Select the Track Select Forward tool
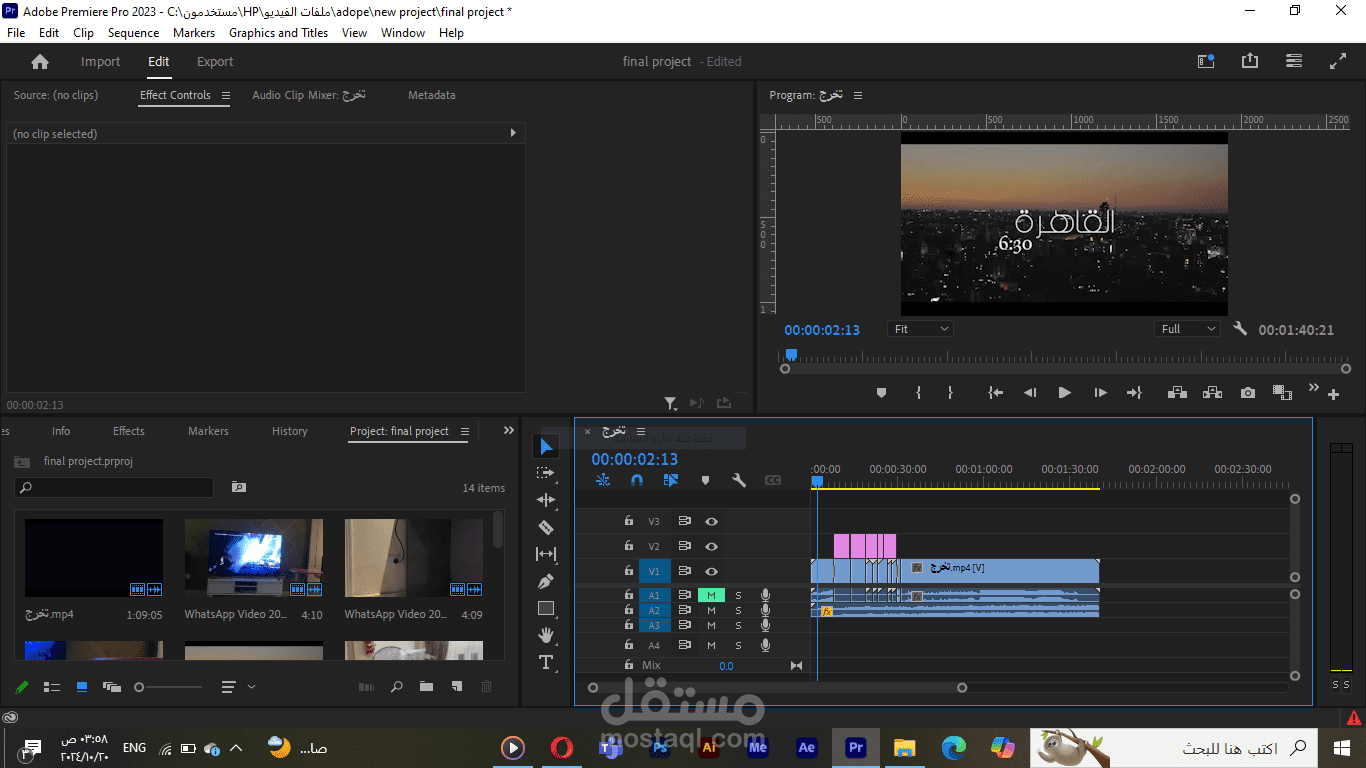 545,473
